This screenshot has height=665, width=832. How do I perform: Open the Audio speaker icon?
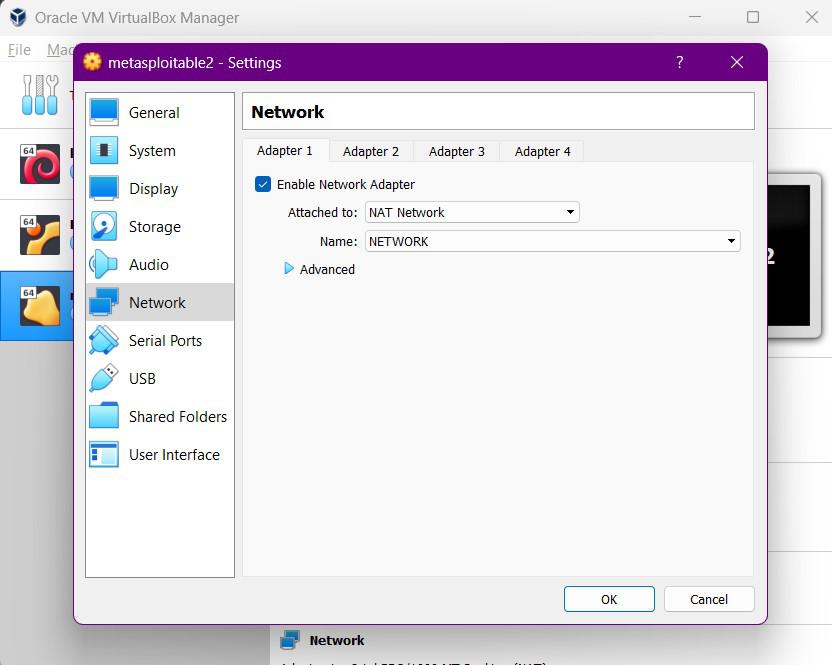click(103, 264)
